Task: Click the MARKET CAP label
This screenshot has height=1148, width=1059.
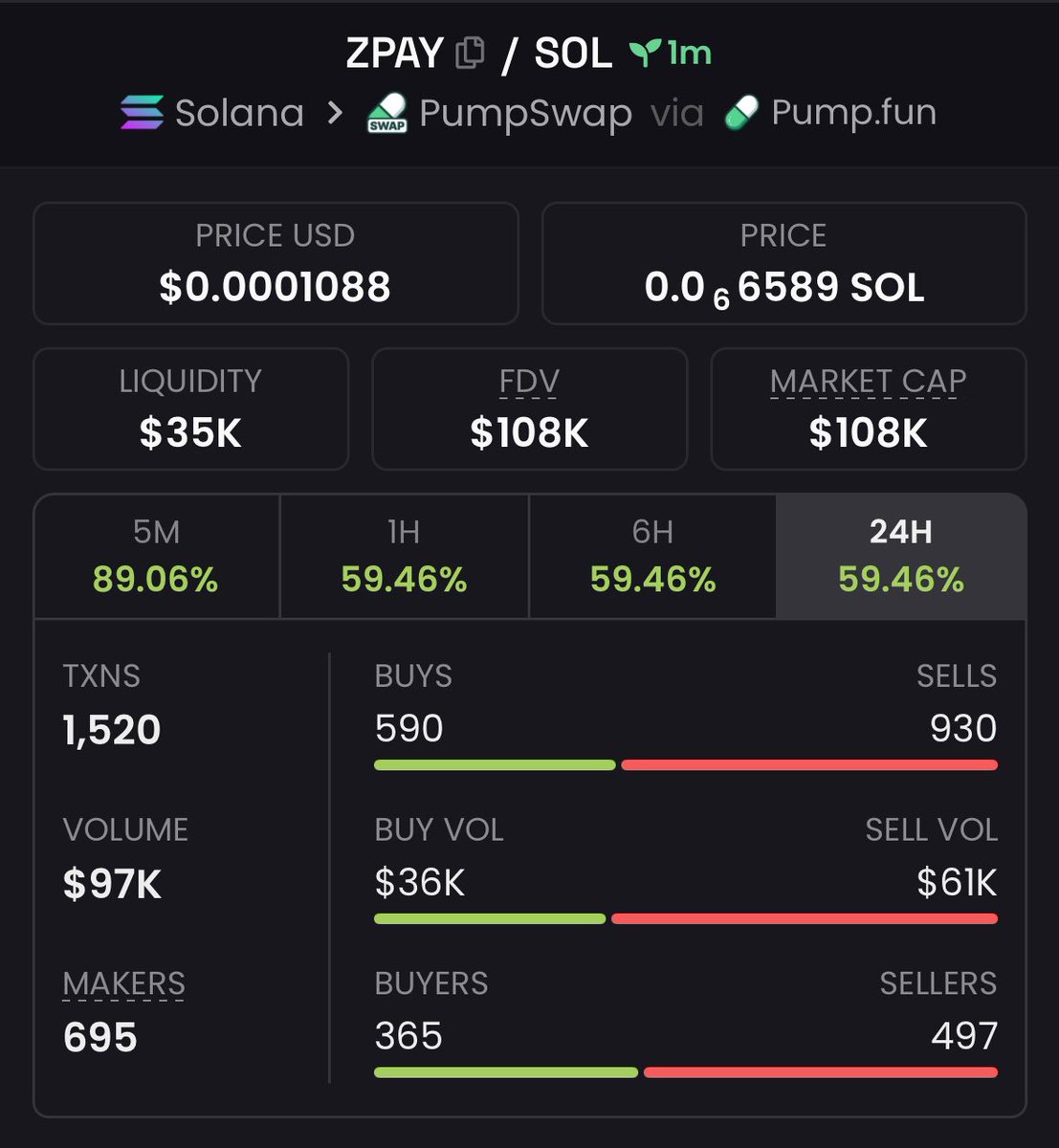Action: point(868,382)
